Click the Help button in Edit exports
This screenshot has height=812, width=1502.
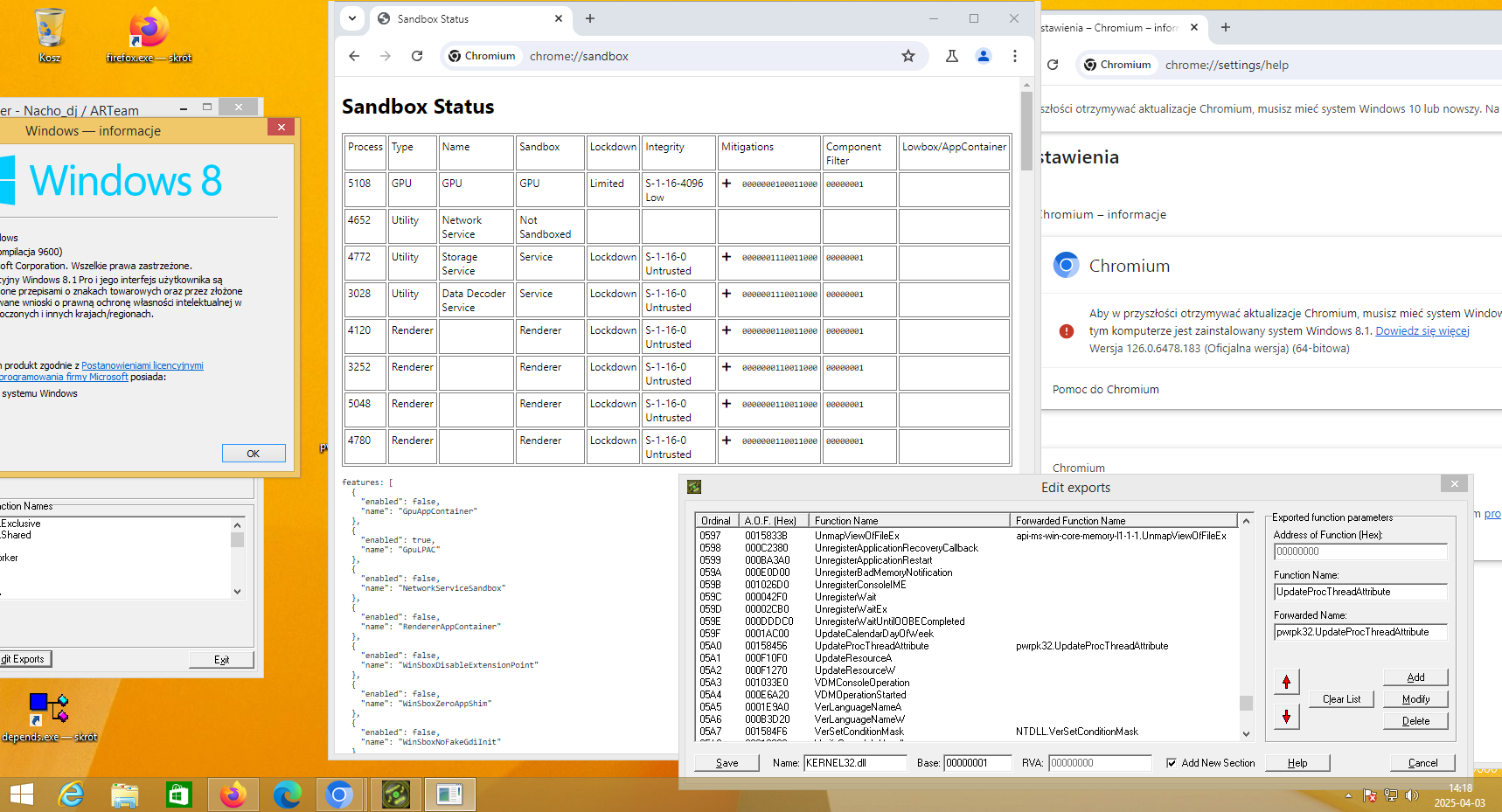tap(1297, 763)
